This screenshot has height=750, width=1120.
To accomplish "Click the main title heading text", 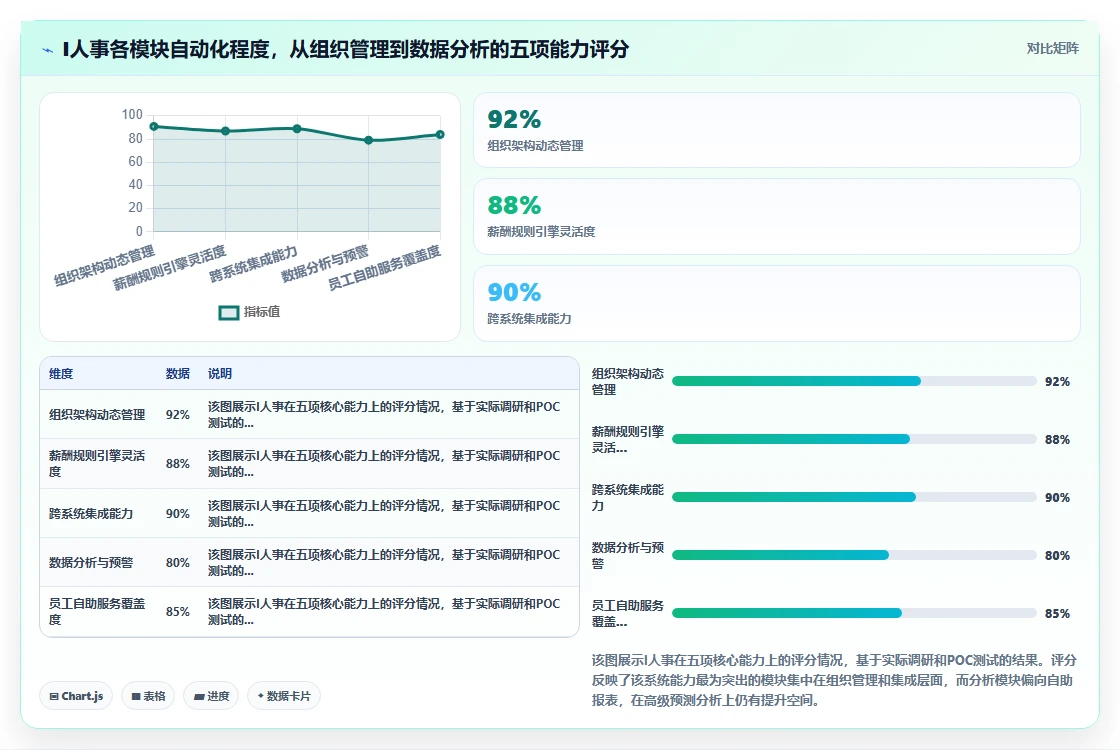I will pyautogui.click(x=346, y=49).
